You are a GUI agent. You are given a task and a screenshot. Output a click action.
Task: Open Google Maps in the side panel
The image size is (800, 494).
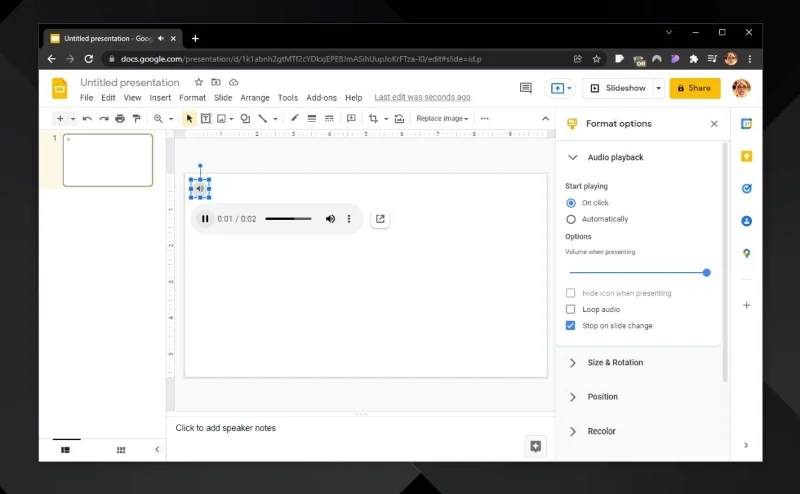pyautogui.click(x=746, y=253)
